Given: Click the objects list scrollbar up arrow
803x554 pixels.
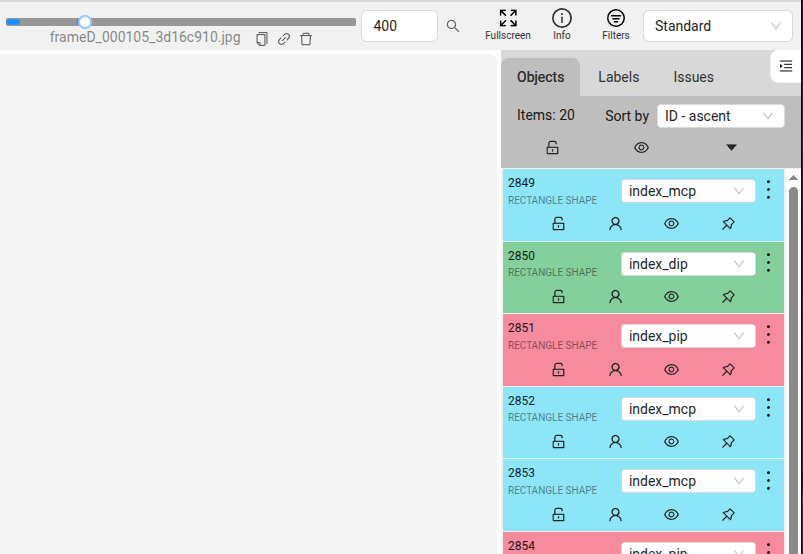Looking at the screenshot, I should click(793, 178).
